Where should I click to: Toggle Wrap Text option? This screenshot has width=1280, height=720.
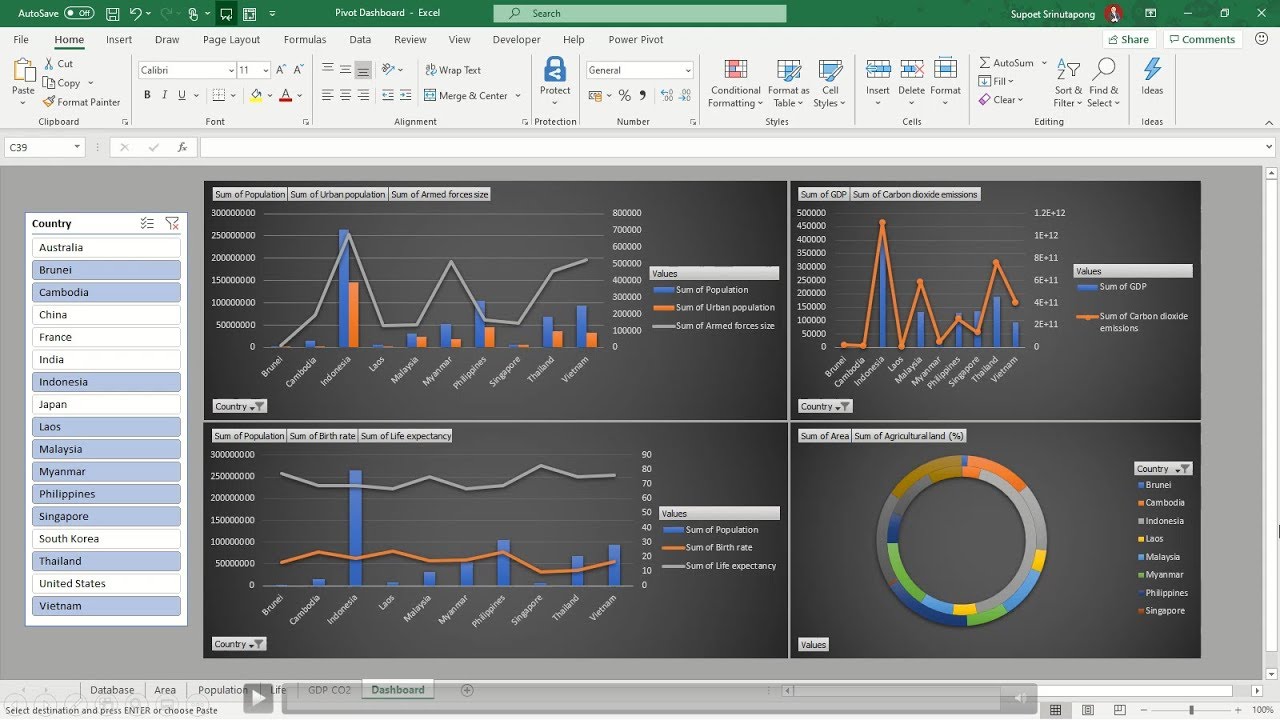click(453, 70)
